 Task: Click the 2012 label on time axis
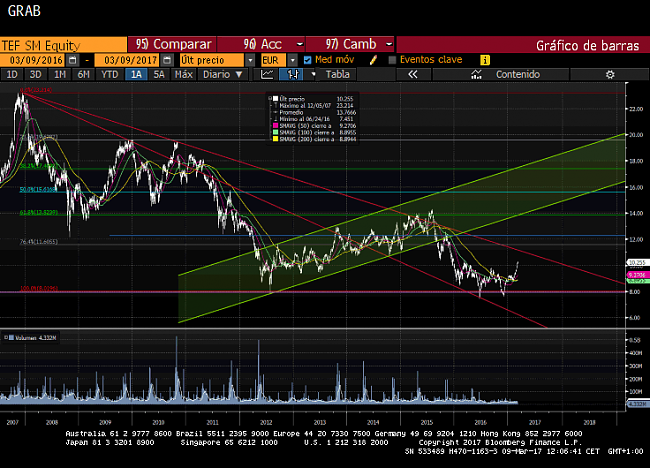(266, 422)
